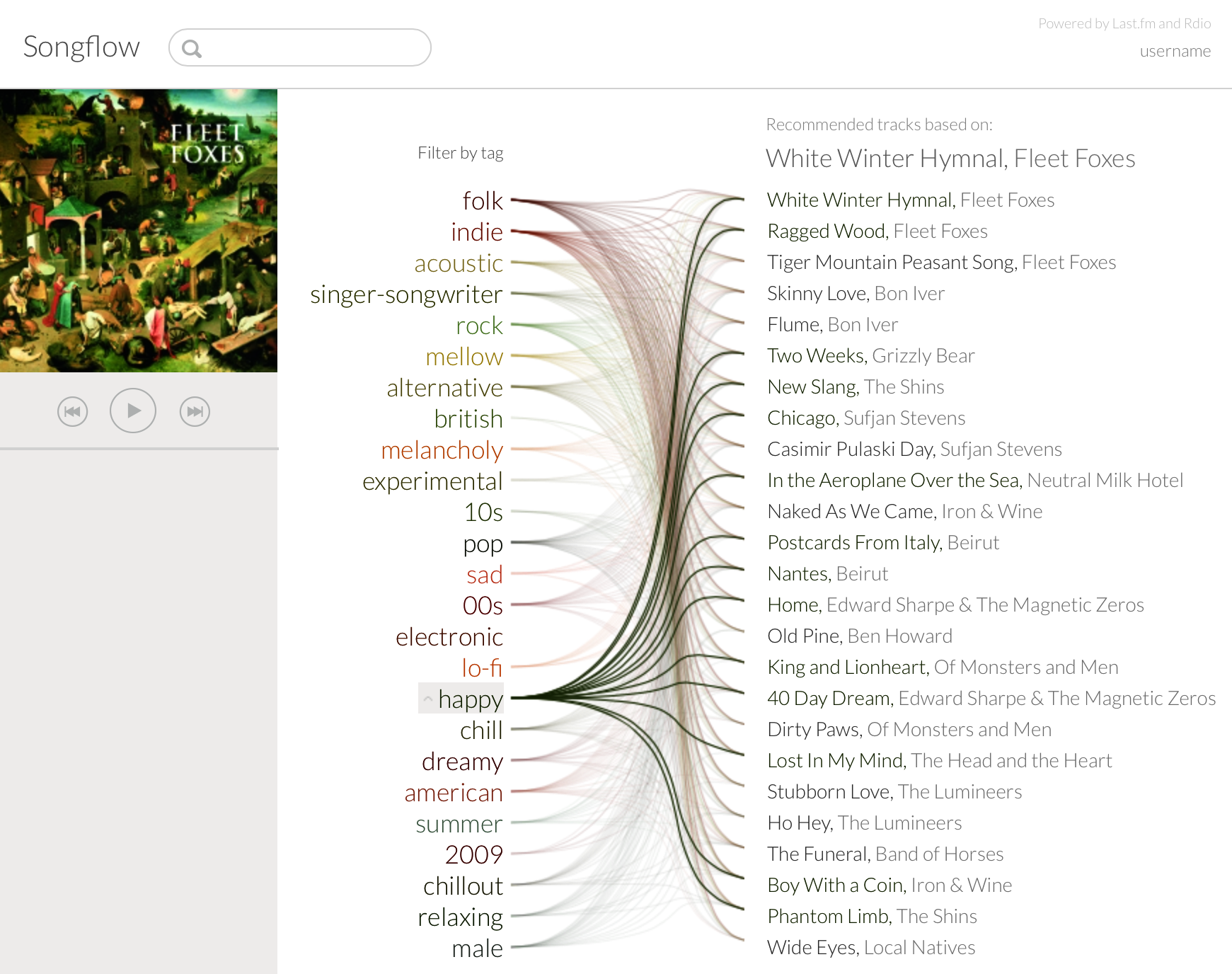
Task: Collapse the happy tag chevron
Action: pyautogui.click(x=427, y=699)
